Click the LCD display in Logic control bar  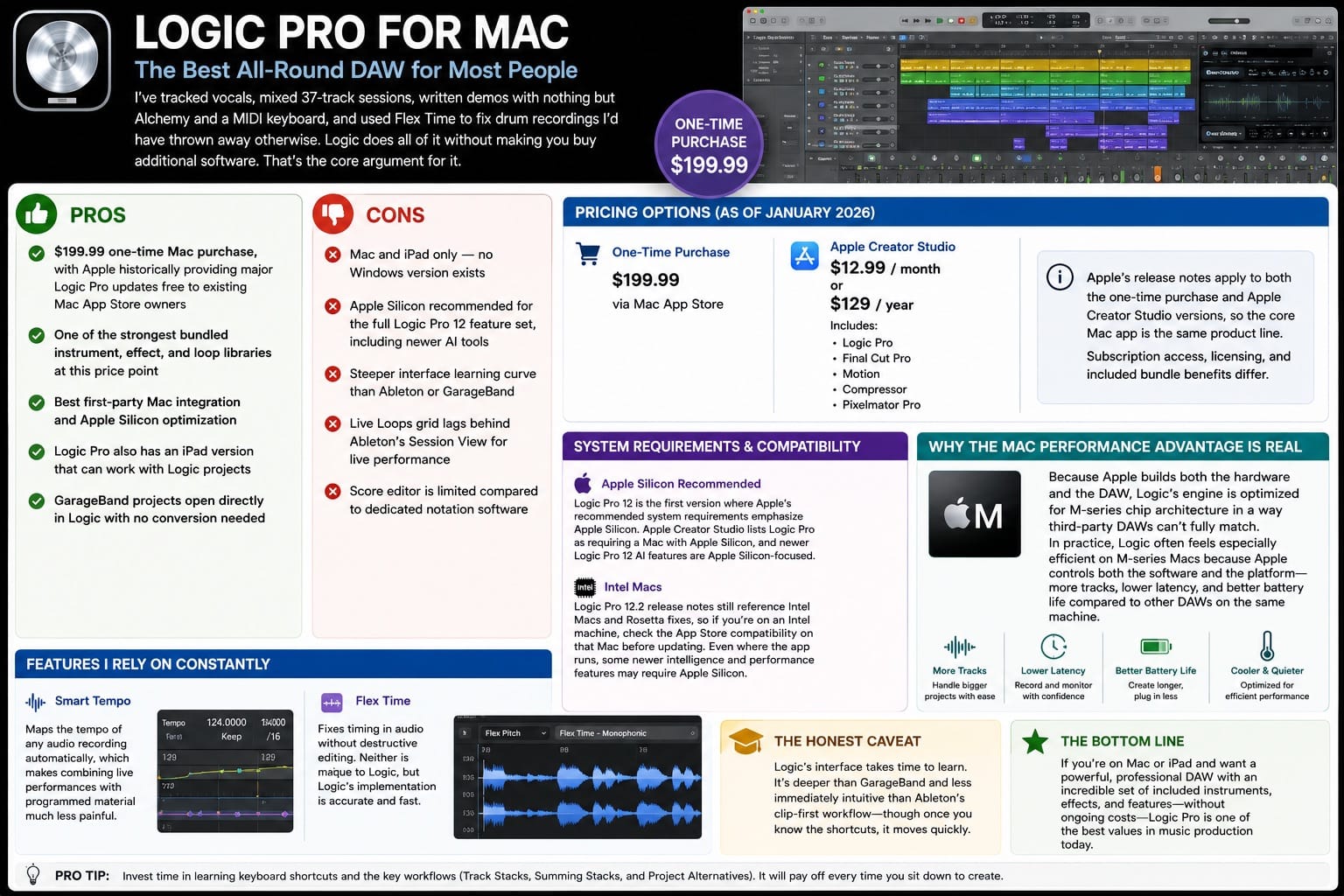click(1036, 20)
